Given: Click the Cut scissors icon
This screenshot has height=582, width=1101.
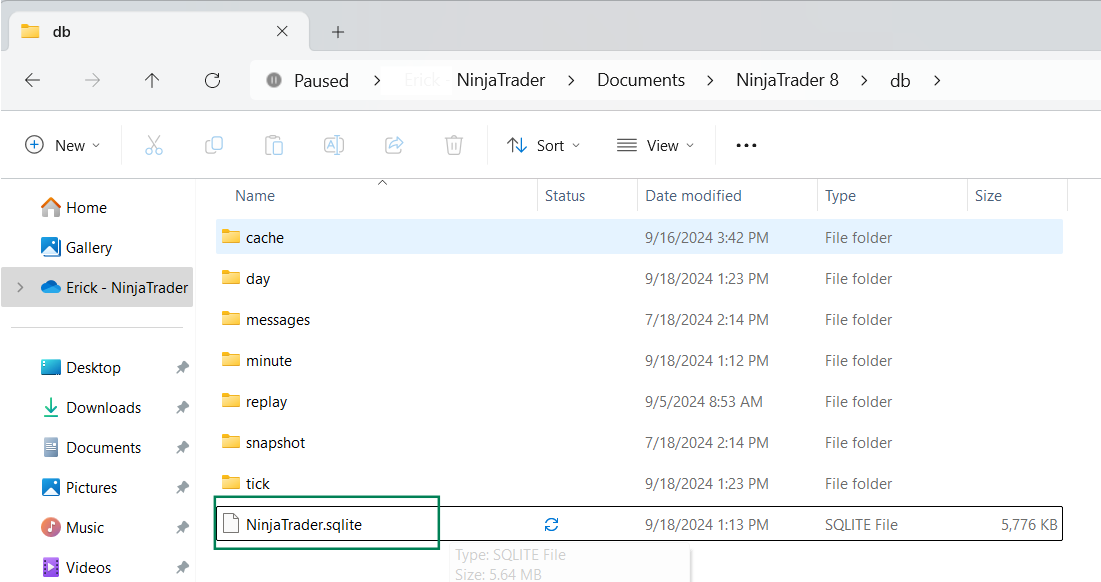Looking at the screenshot, I should pyautogui.click(x=153, y=145).
